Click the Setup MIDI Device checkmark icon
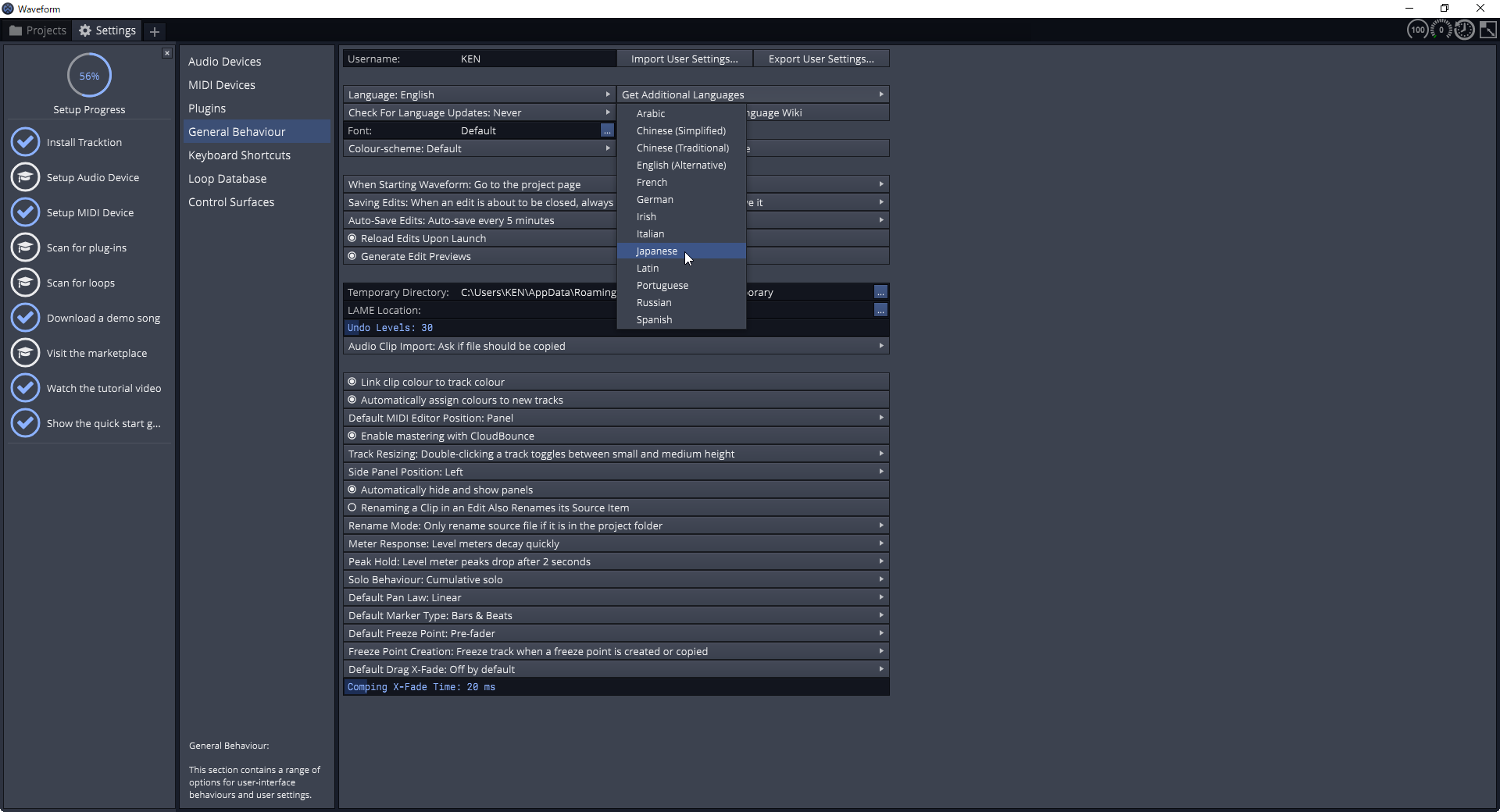1500x812 pixels. point(25,212)
